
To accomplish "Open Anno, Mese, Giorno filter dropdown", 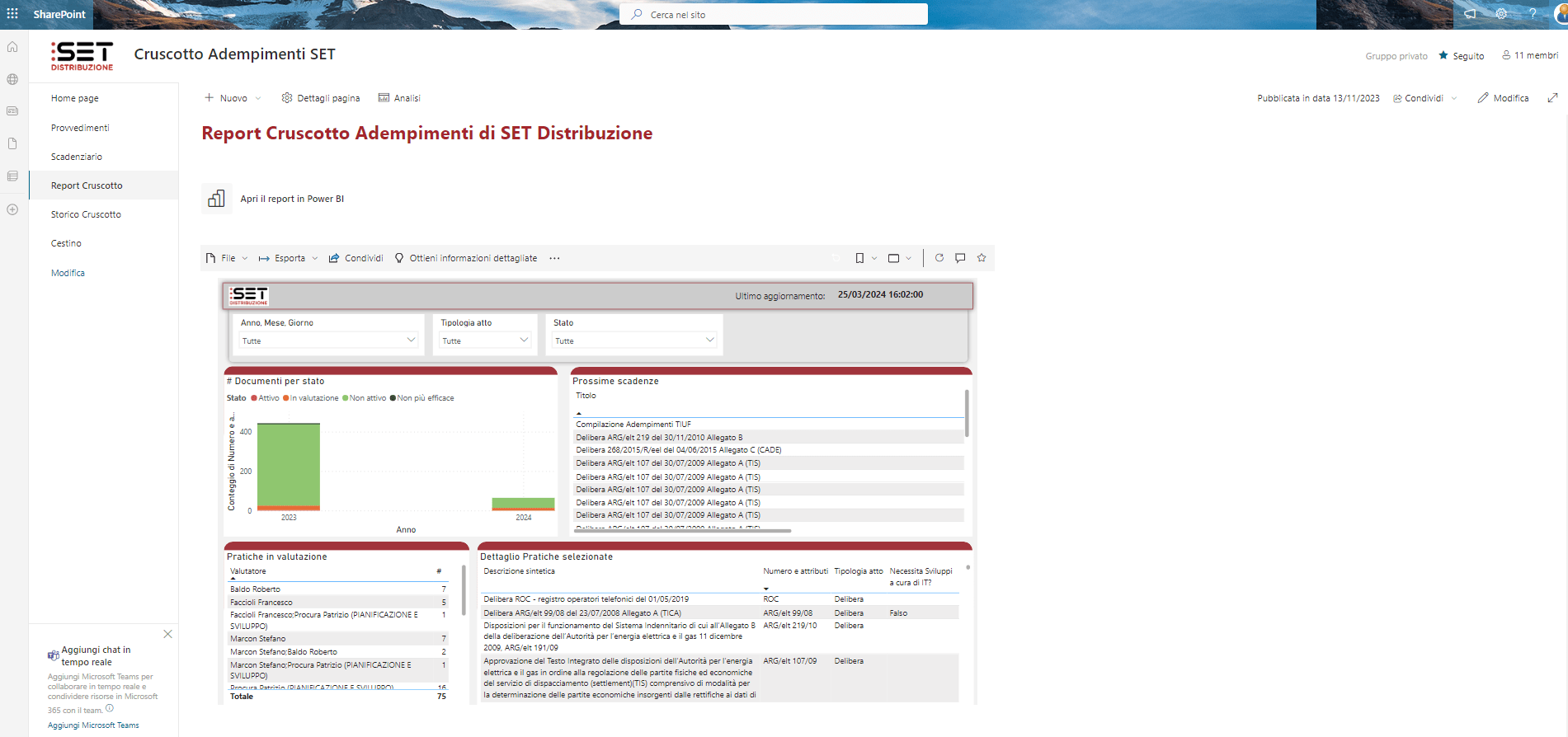I will coord(329,340).
